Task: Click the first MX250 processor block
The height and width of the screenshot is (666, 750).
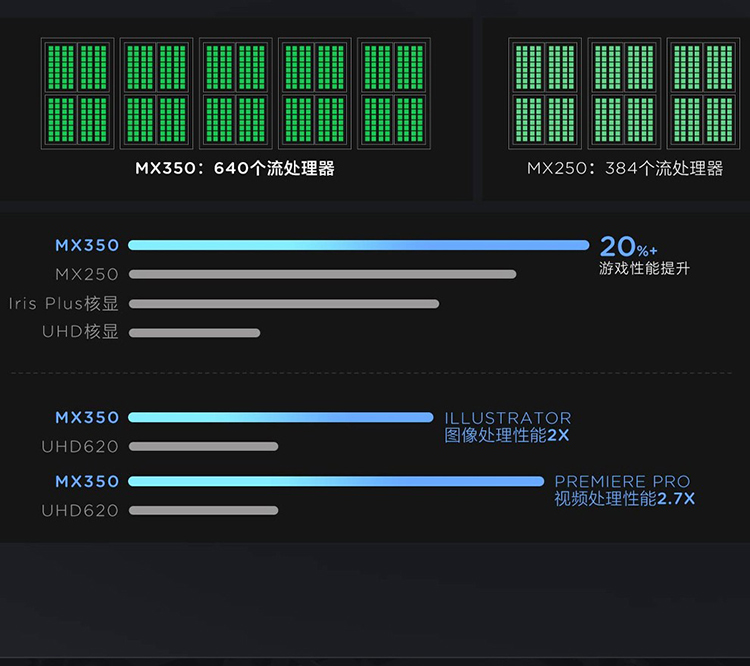Action: point(545,94)
